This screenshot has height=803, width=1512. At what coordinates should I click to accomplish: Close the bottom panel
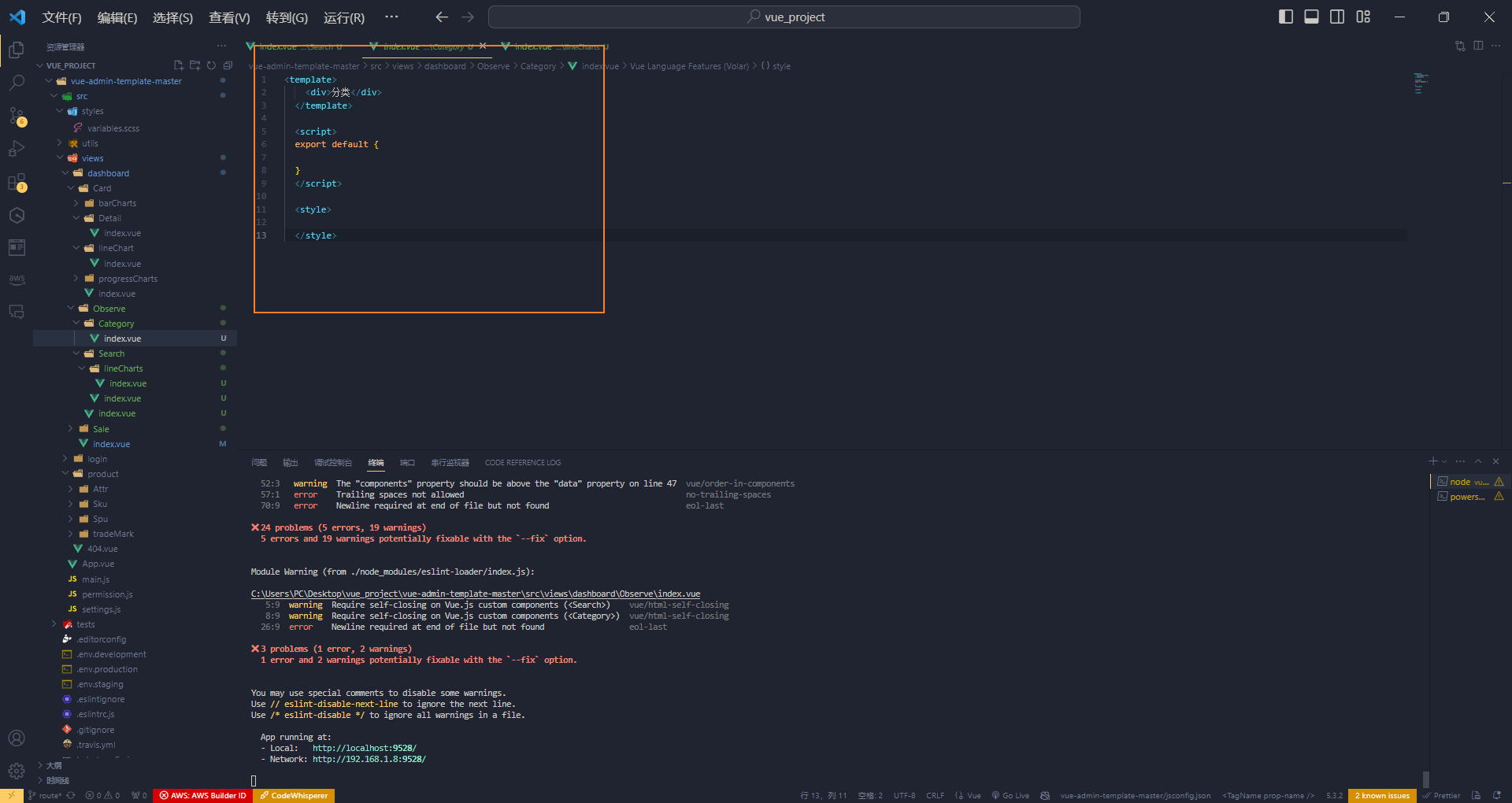[1495, 461]
